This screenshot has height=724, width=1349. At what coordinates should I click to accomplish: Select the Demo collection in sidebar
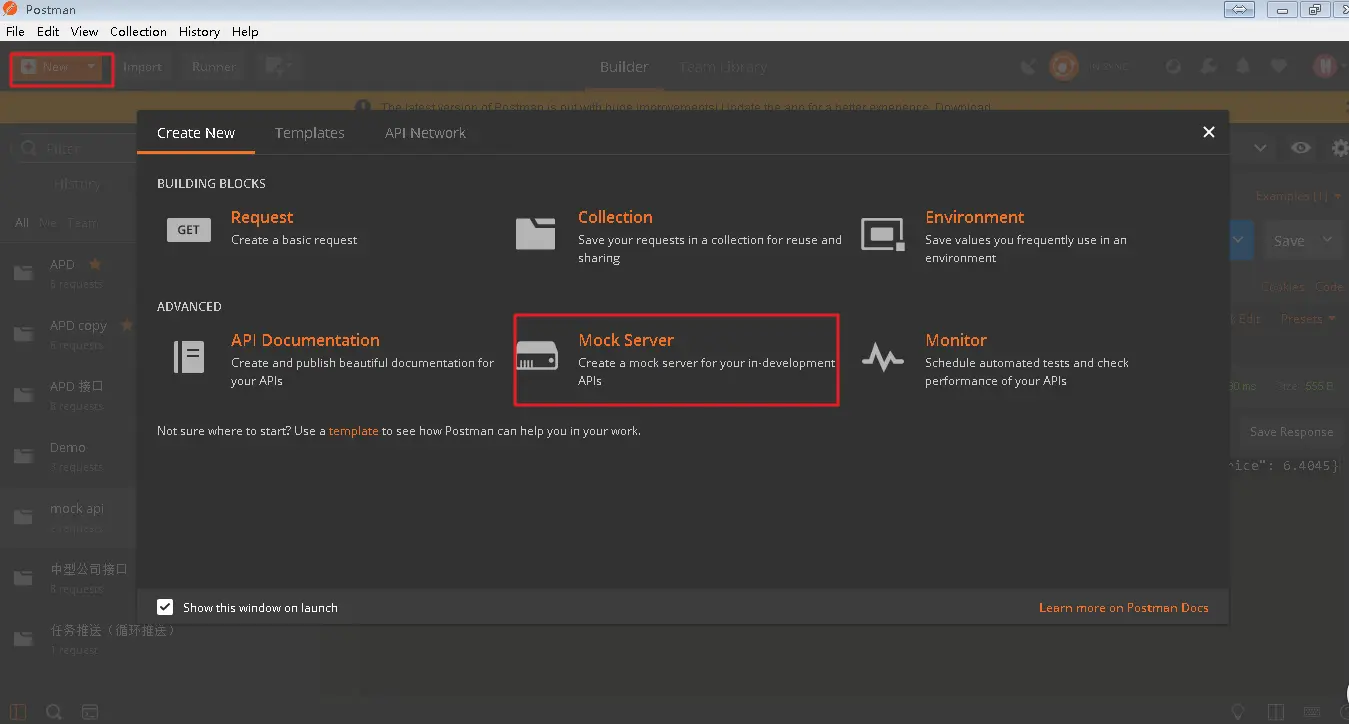(x=68, y=456)
